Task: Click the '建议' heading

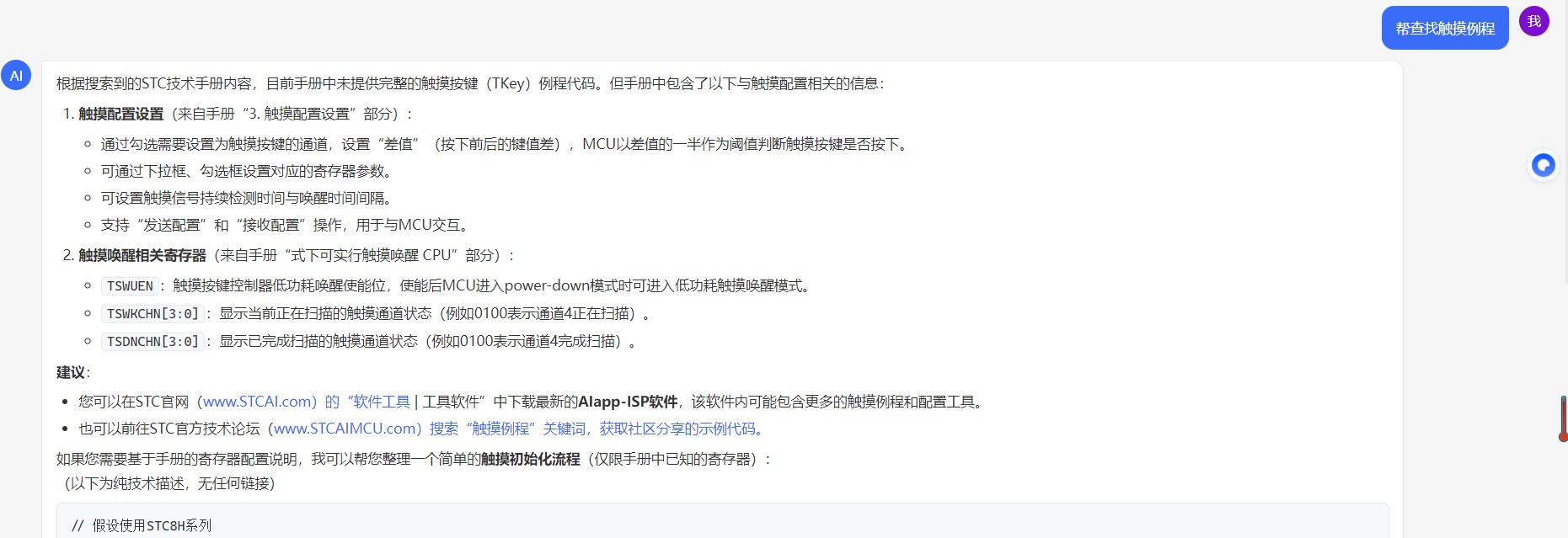Action: point(71,372)
